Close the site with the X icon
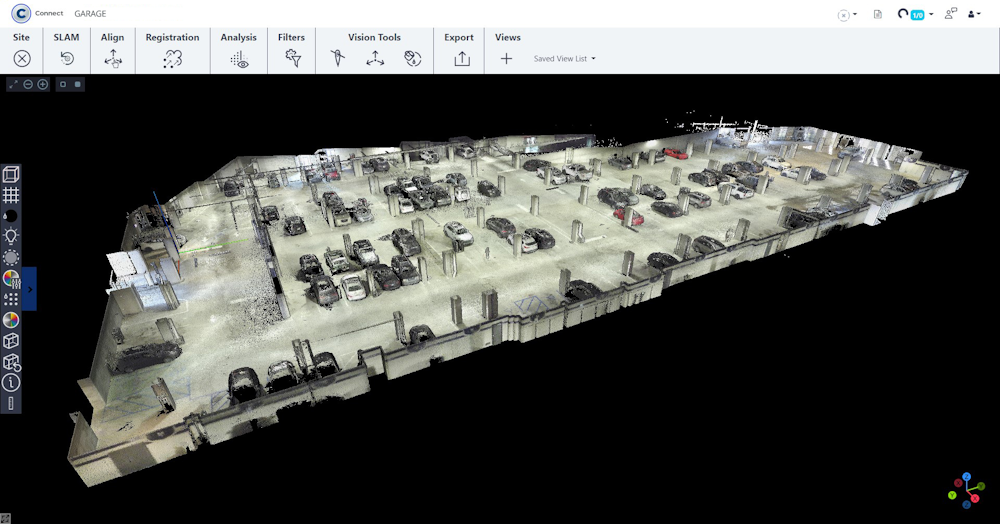1000x524 pixels. pyautogui.click(x=22, y=59)
